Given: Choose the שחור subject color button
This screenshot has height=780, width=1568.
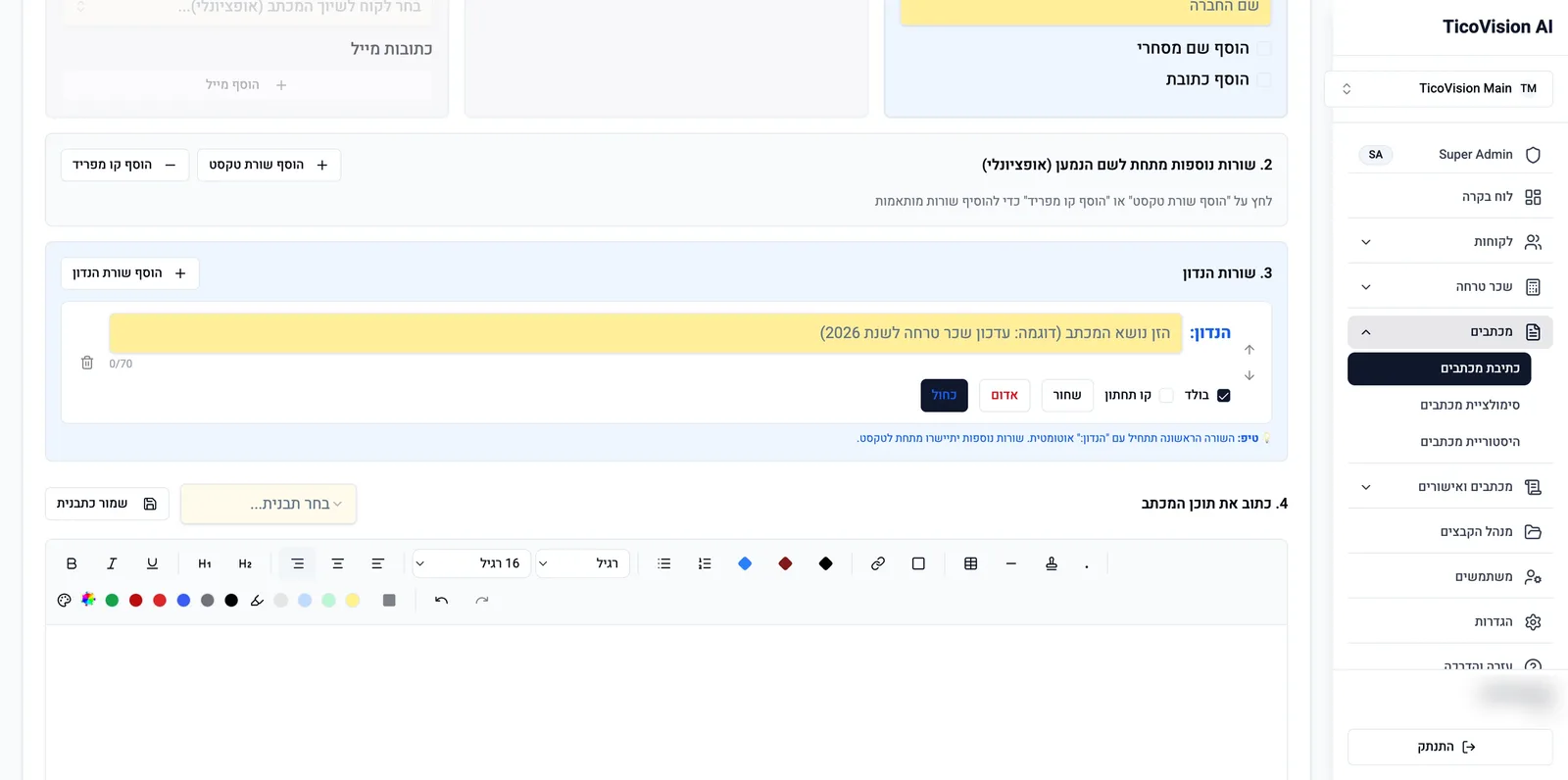Looking at the screenshot, I should (1067, 396).
